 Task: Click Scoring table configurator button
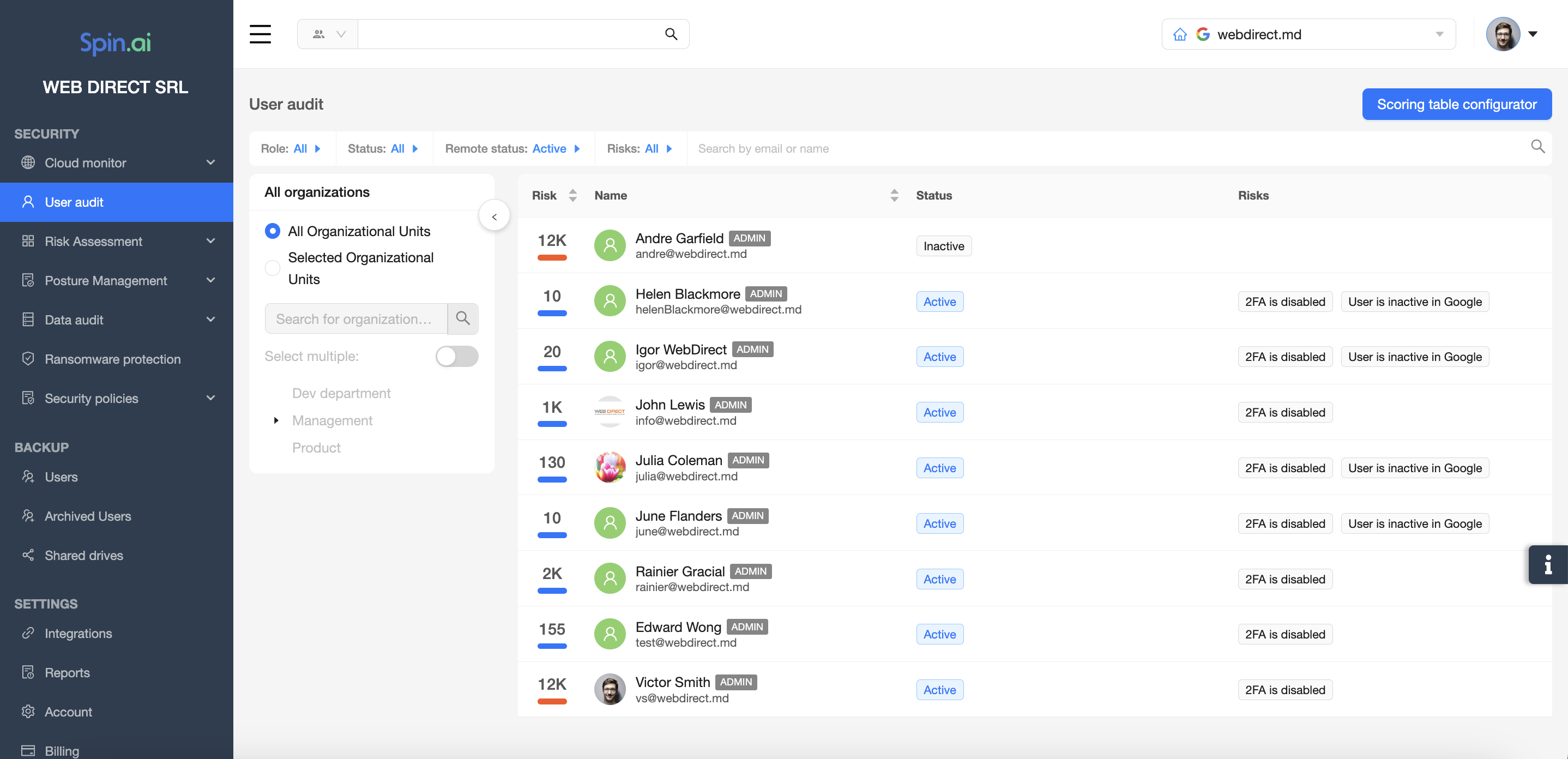point(1456,104)
